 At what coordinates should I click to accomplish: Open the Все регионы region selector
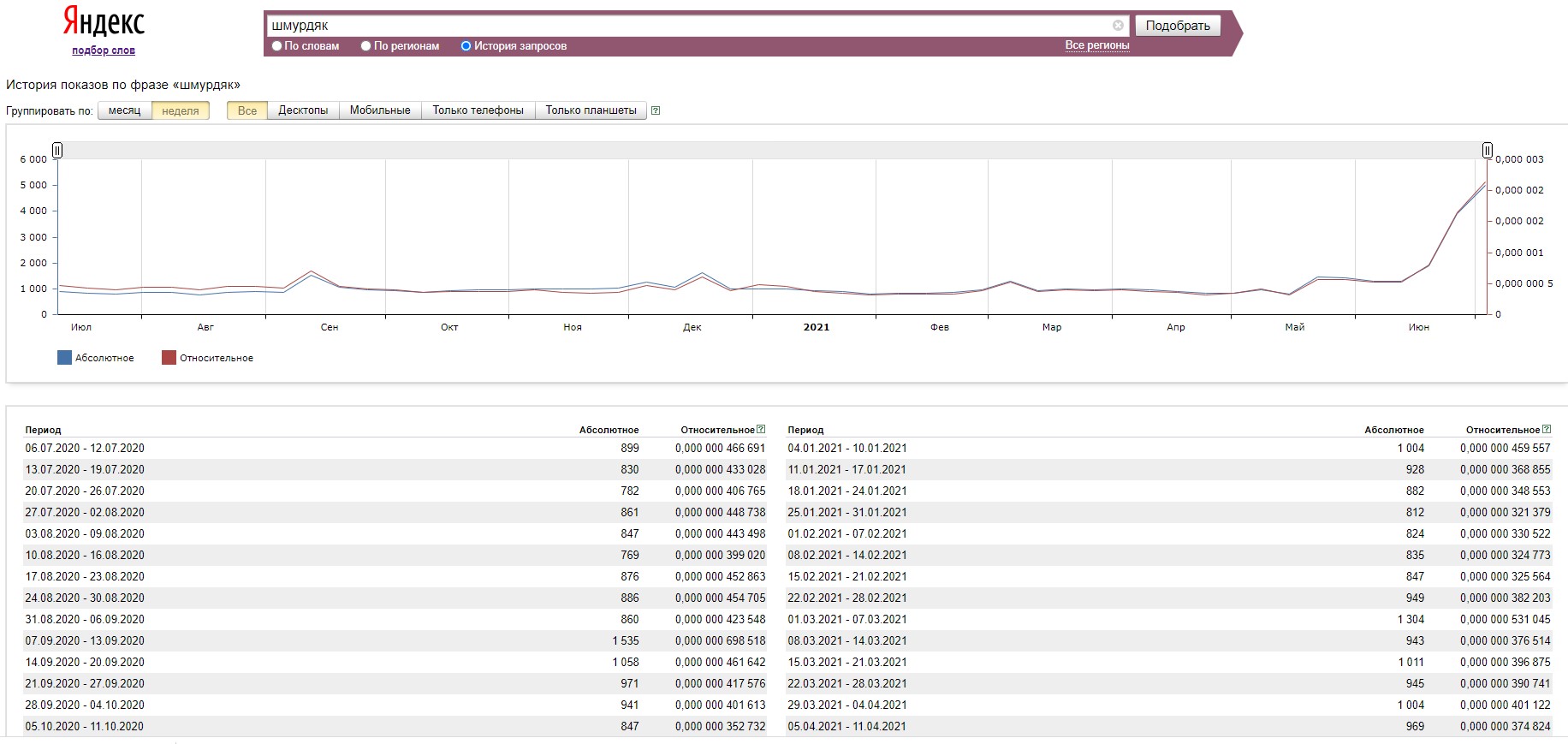pos(1097,45)
